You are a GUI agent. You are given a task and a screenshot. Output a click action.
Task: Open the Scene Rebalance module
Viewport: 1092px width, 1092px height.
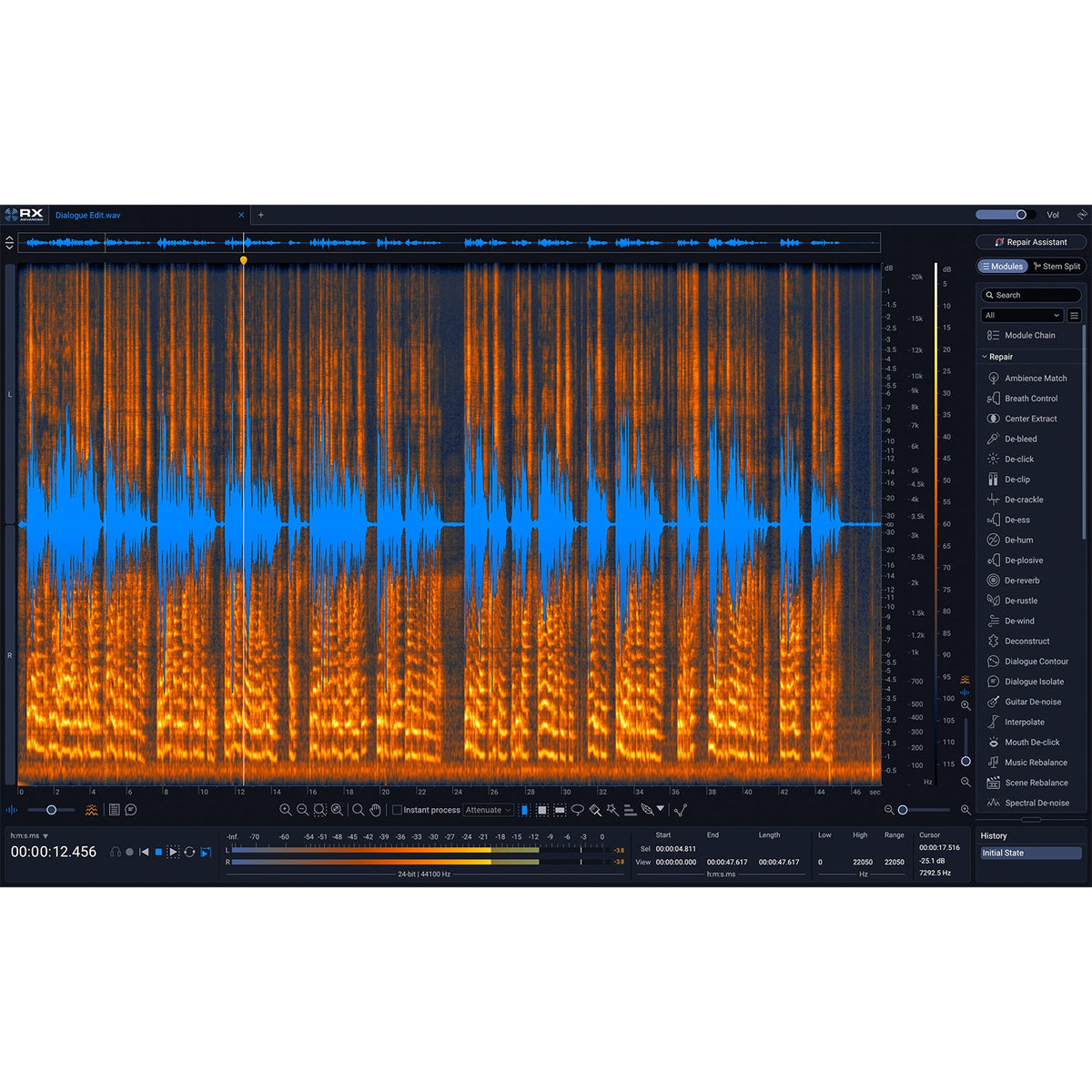tap(1028, 783)
